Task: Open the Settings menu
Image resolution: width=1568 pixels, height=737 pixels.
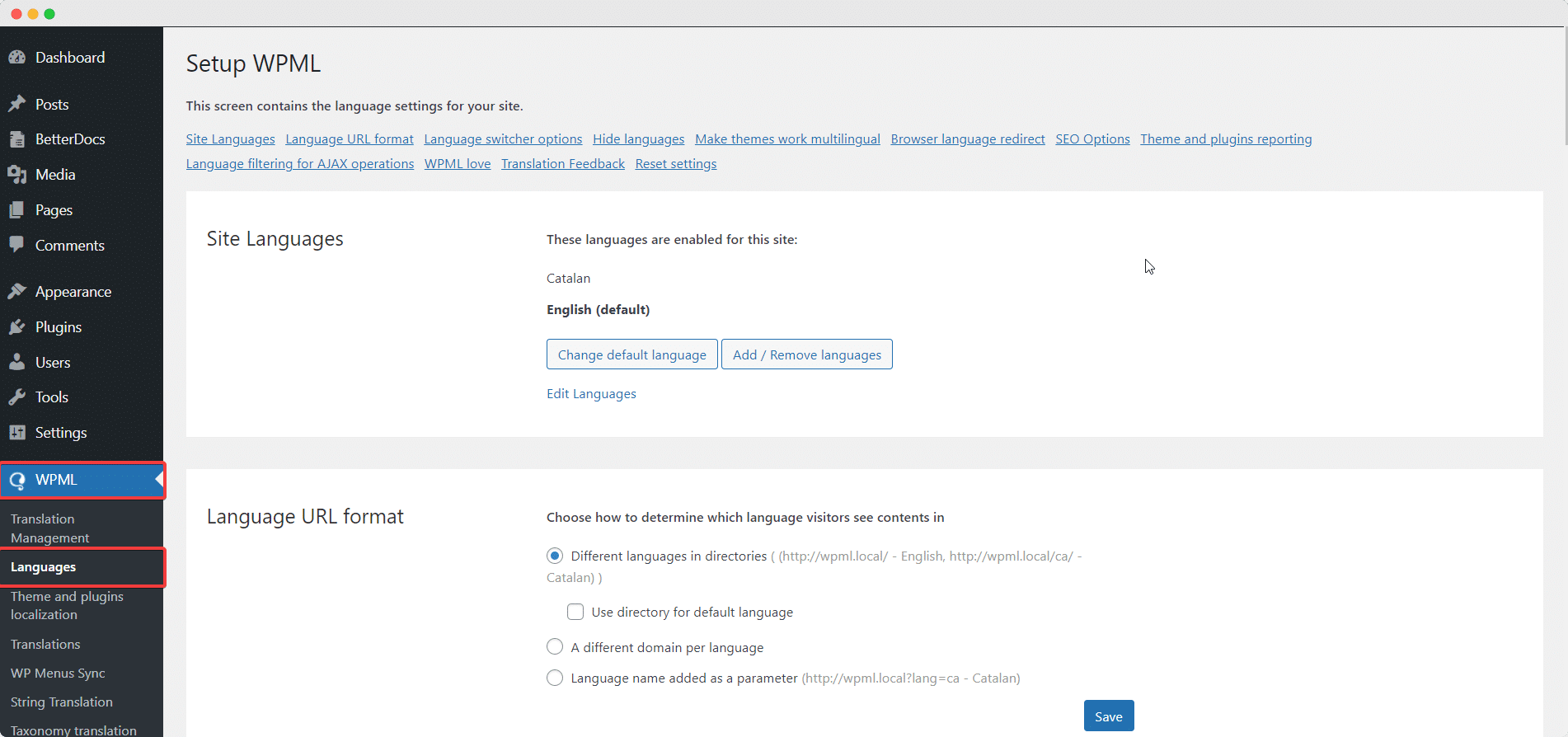Action: click(61, 433)
